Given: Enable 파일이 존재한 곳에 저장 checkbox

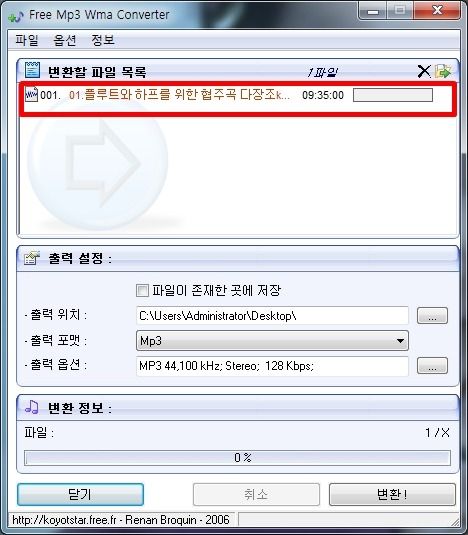Looking at the screenshot, I should click(142, 291).
